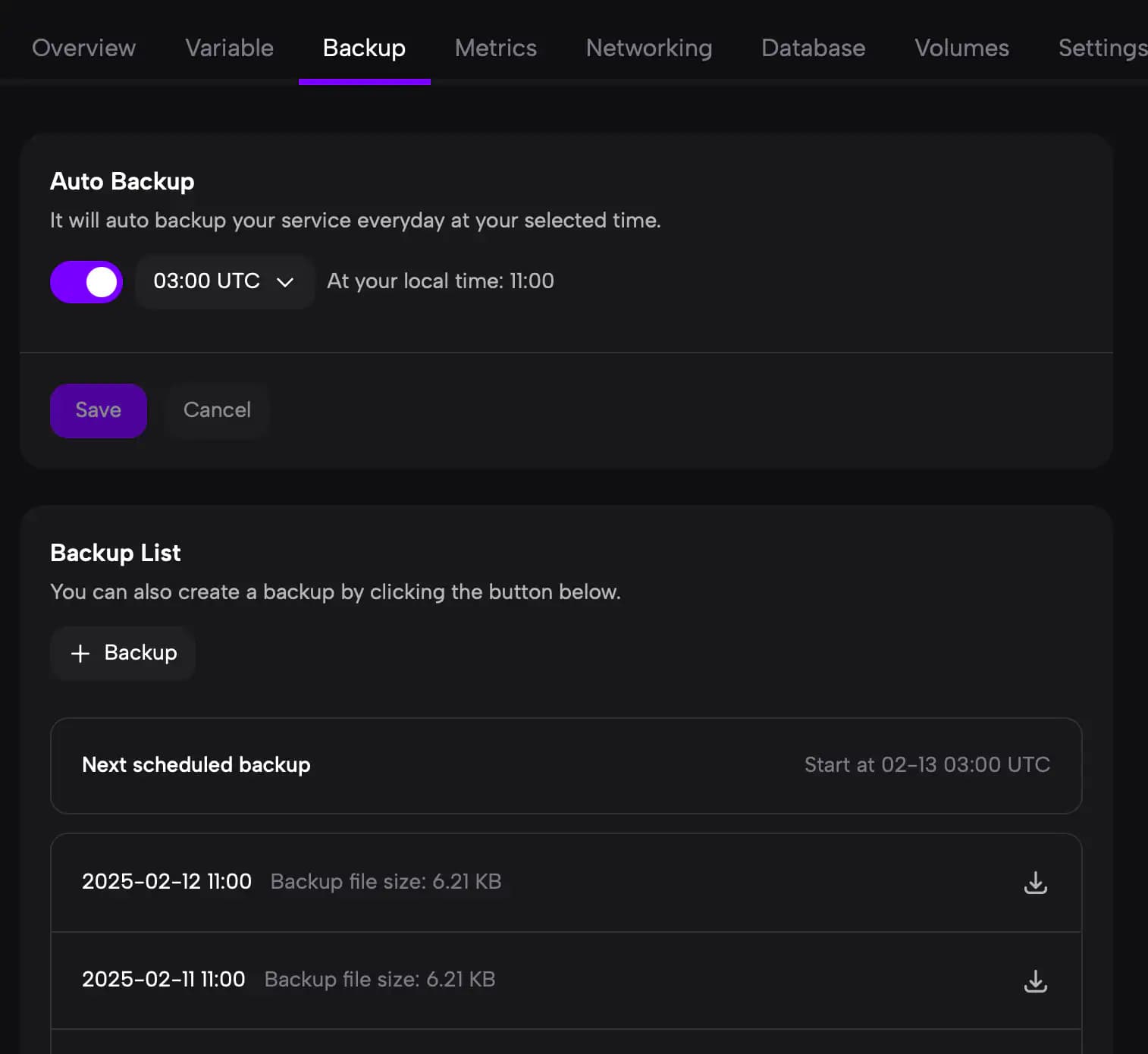
Task: Download the 2025-02-11 11:00 backup file
Action: coord(1035,980)
